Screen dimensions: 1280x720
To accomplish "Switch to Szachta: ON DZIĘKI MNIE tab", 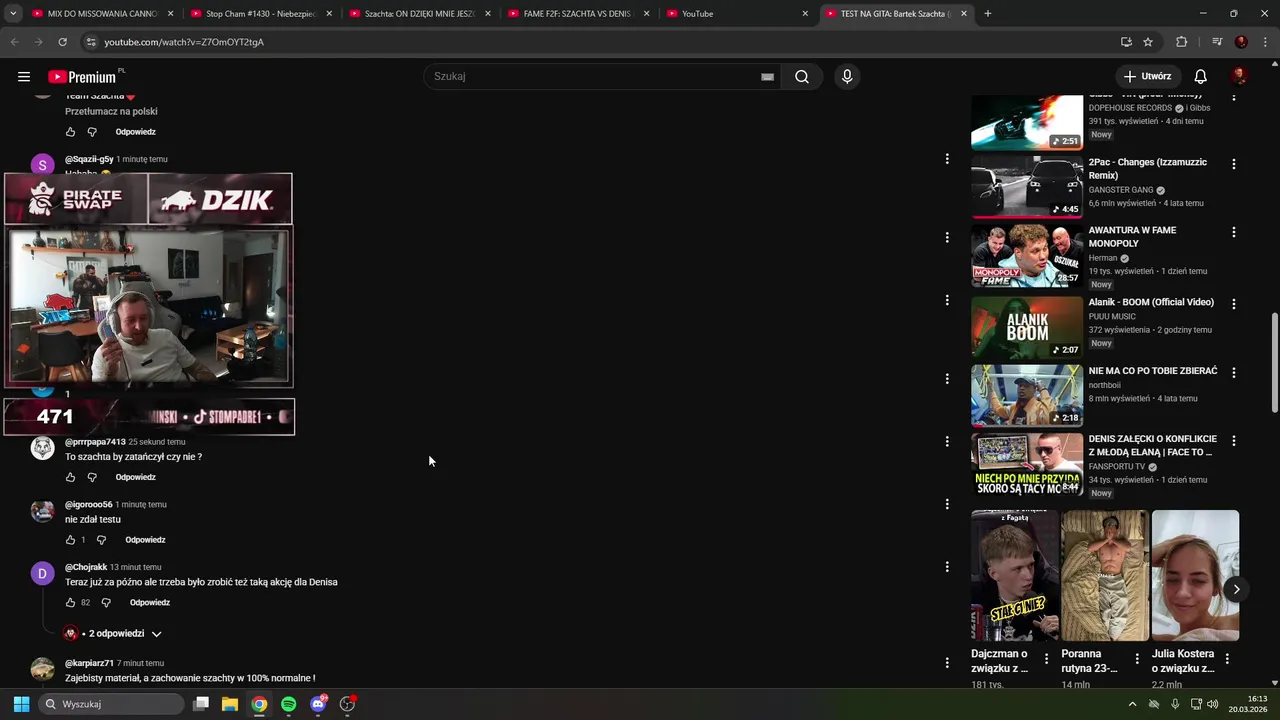I will 420,14.
